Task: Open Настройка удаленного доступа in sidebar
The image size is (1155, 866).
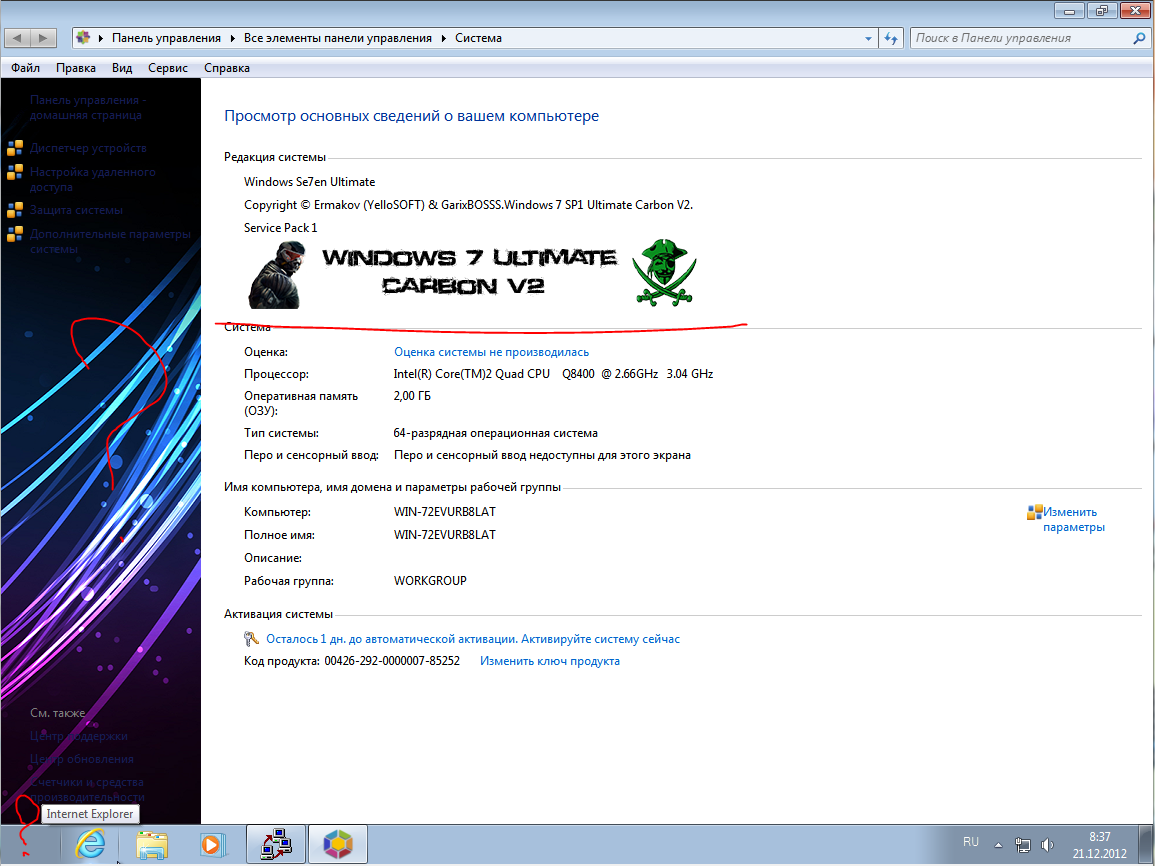Action: [x=93, y=179]
